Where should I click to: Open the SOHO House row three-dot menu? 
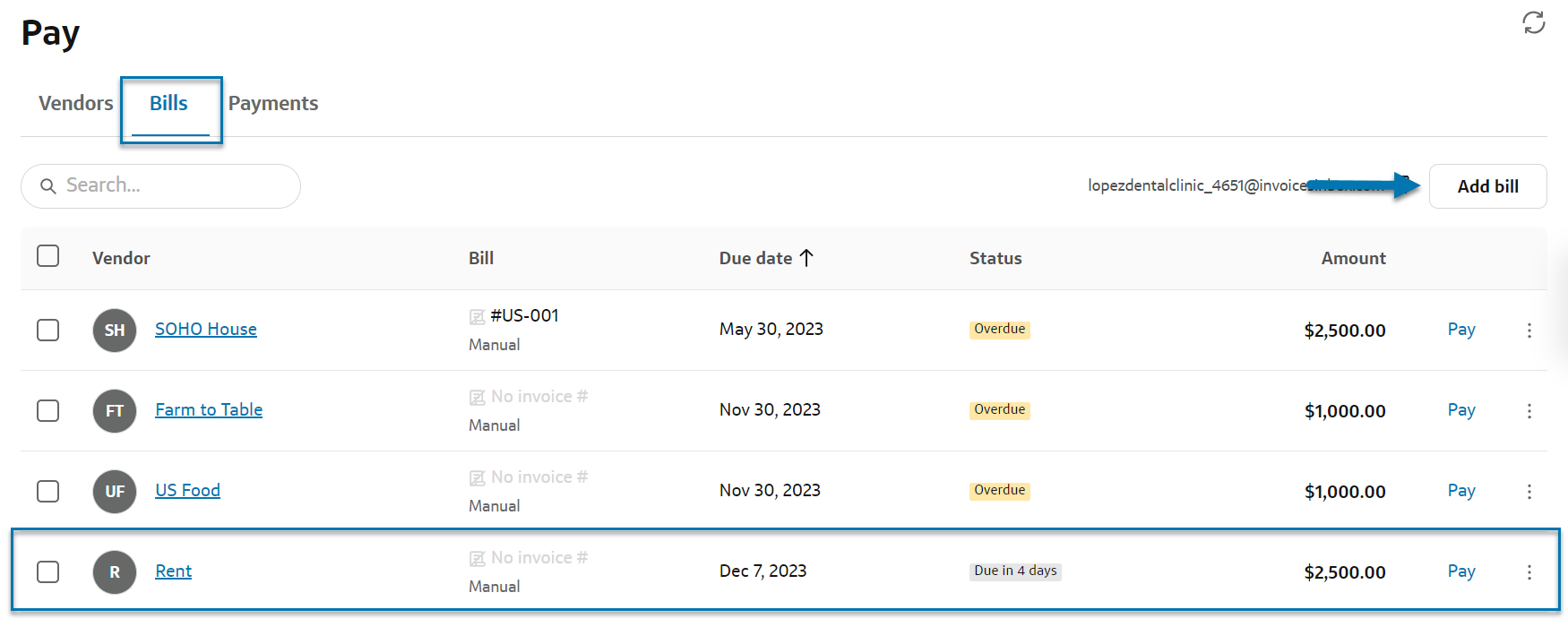pyautogui.click(x=1529, y=330)
